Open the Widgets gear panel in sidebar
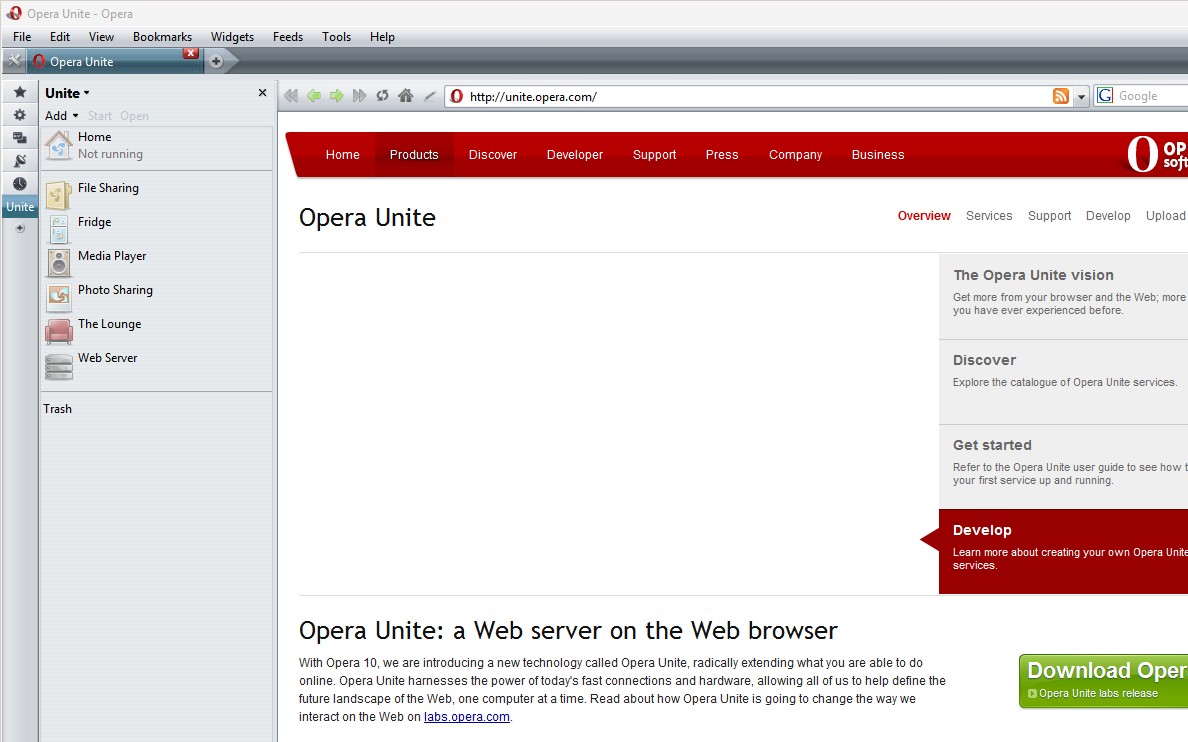Viewport: 1188px width, 742px height. (19, 115)
